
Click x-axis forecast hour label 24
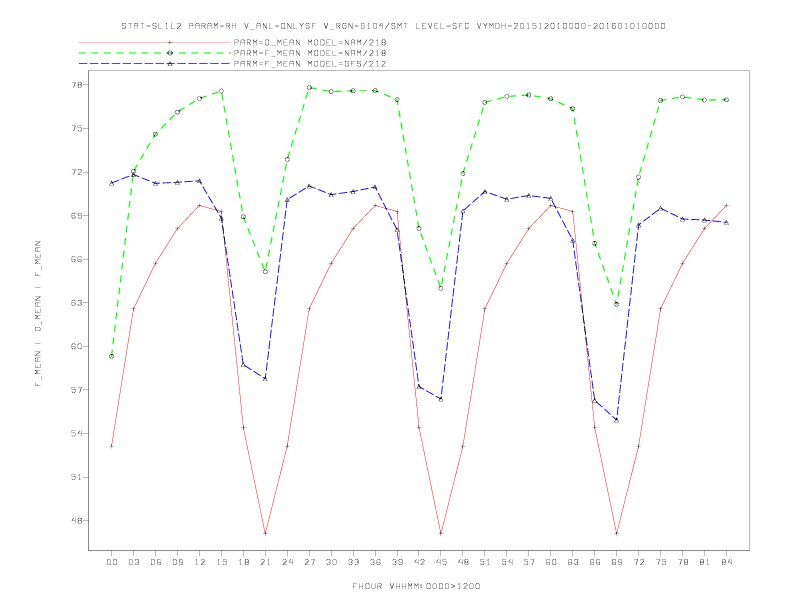tap(287, 562)
